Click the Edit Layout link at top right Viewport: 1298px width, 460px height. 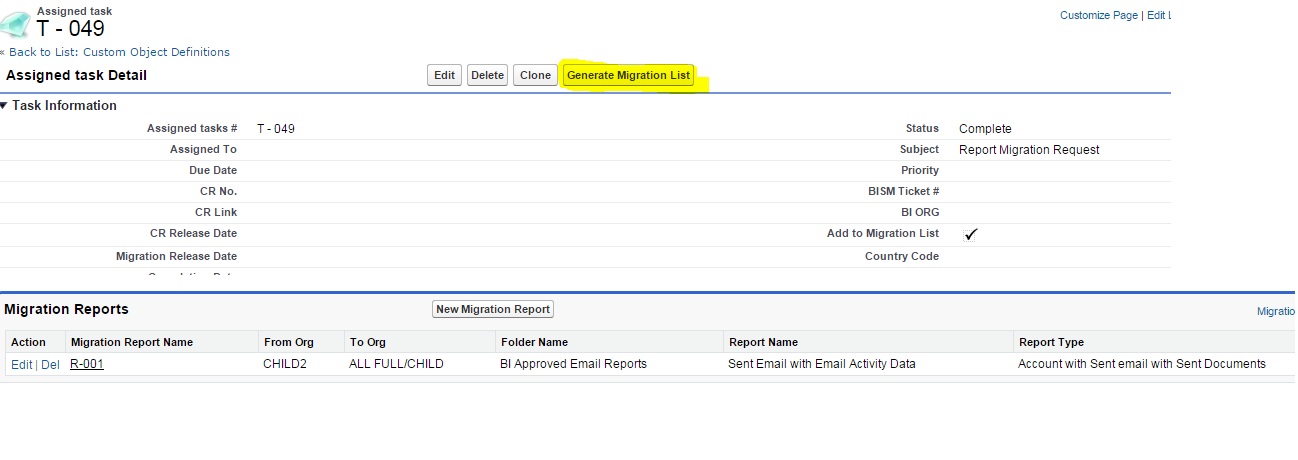coord(1158,15)
